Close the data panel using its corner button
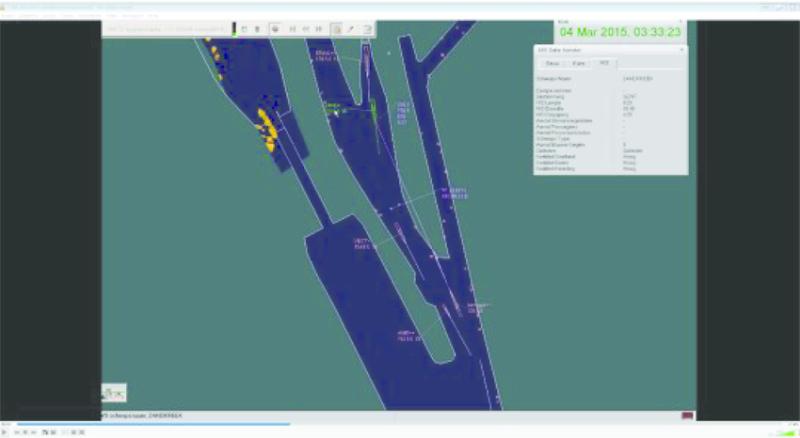The height and width of the screenshot is (438, 800). pyautogui.click(x=681, y=49)
